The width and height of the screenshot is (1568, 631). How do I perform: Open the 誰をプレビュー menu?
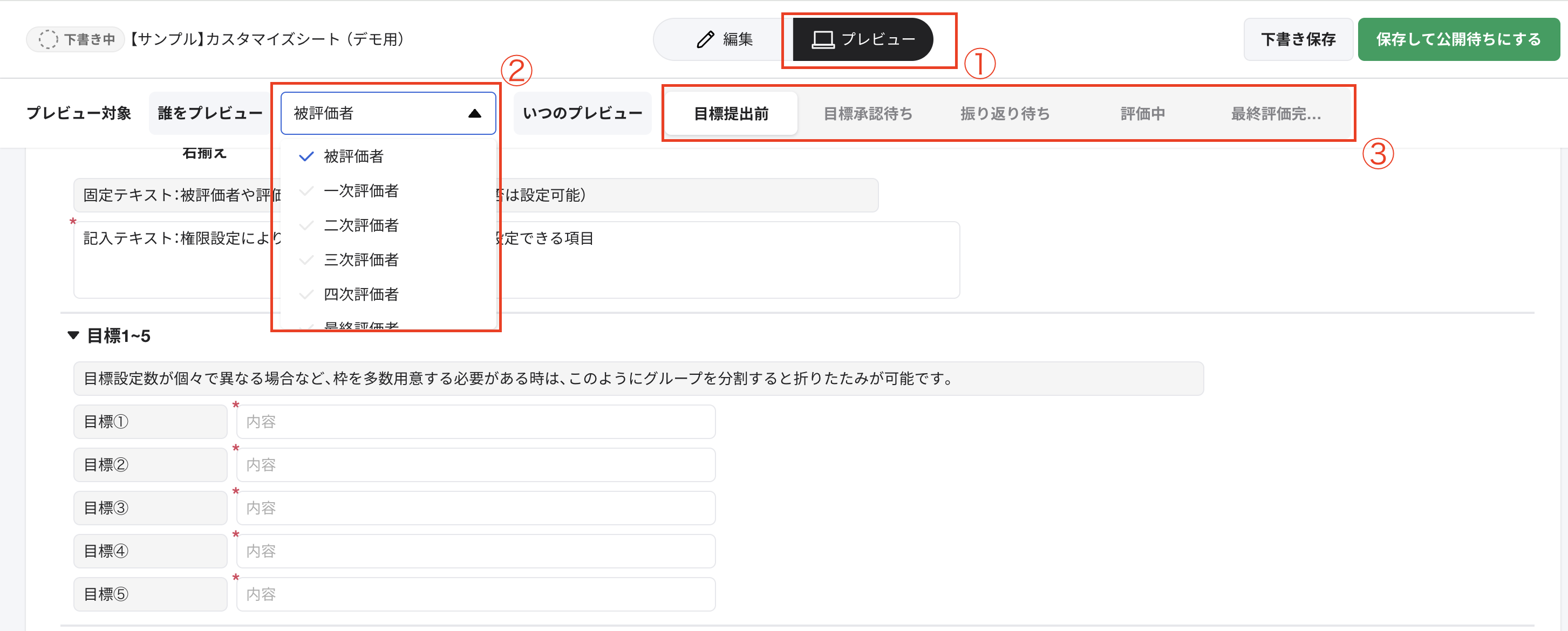click(209, 113)
